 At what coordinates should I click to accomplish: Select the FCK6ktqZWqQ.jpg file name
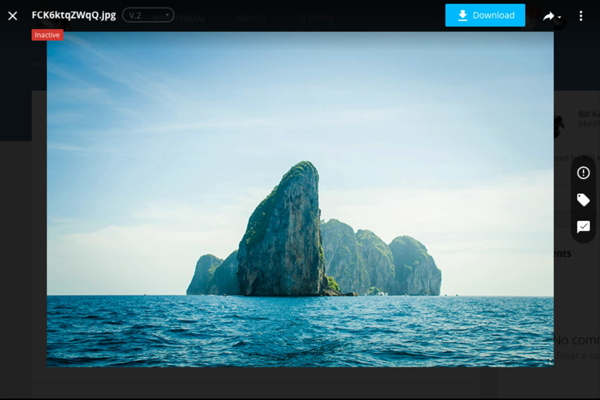tap(74, 15)
